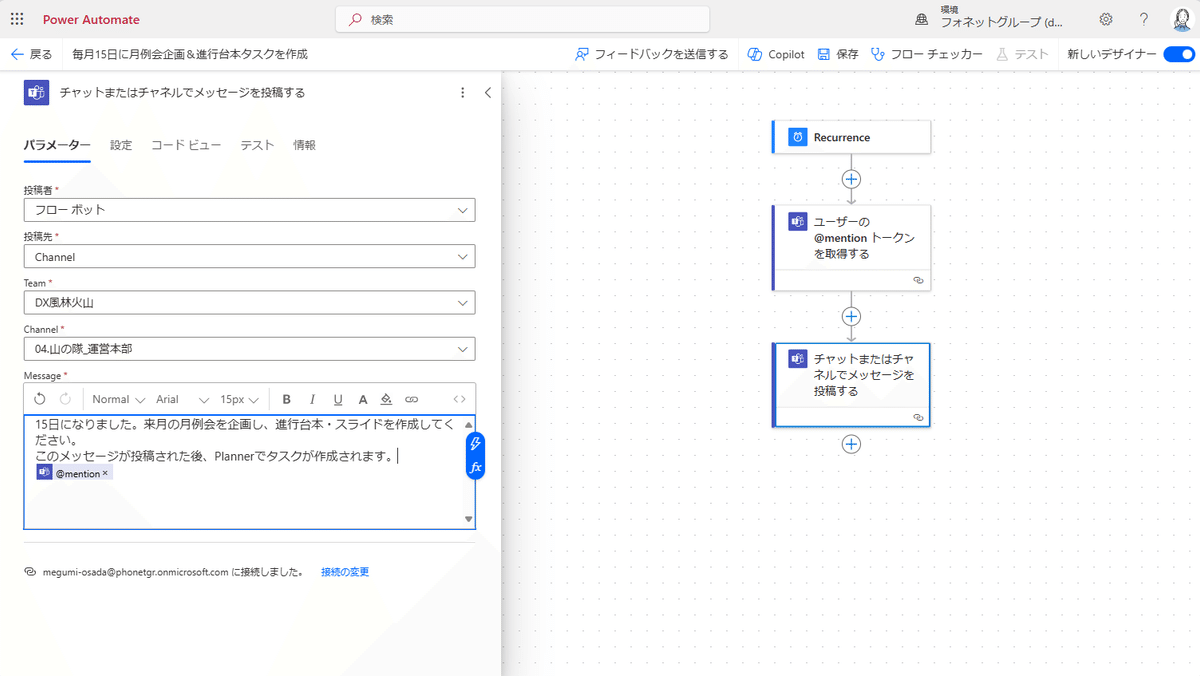
Task: Add step after message post action
Action: click(x=851, y=444)
